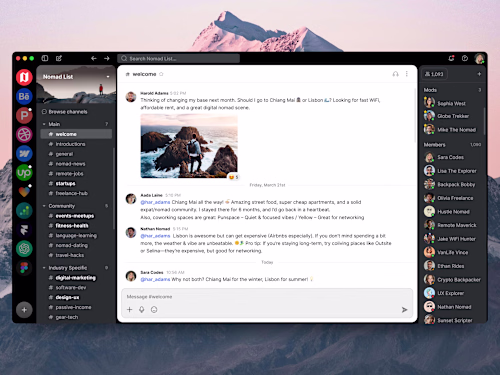Screen dimensions: 500x375
Task: Open the Framer workspace icon
Action: [x=24, y=229]
